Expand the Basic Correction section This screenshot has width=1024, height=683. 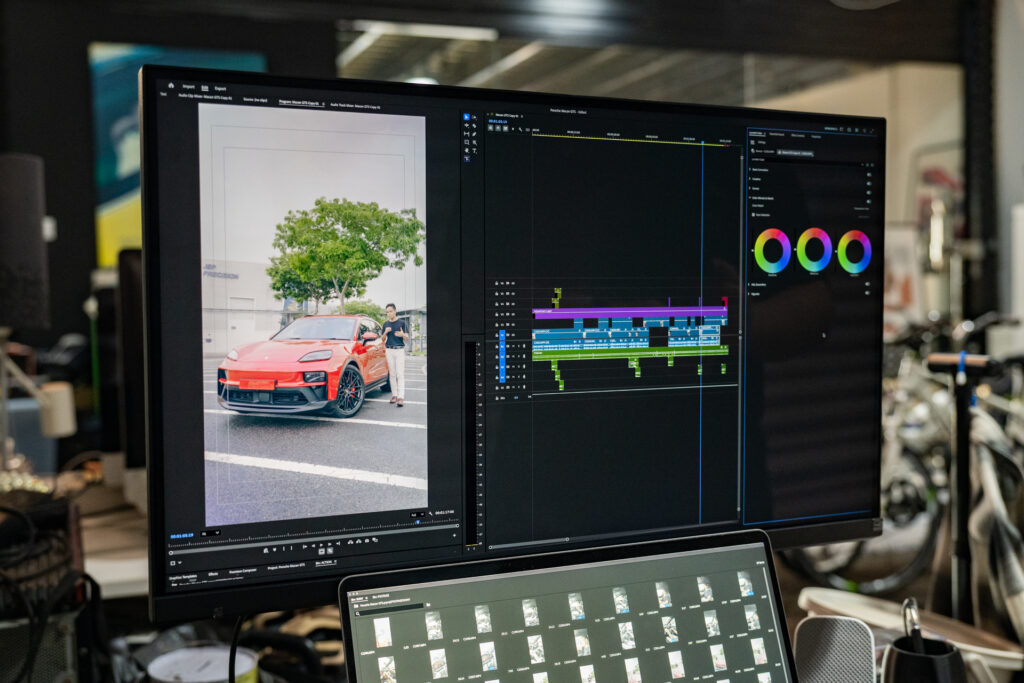tap(750, 170)
